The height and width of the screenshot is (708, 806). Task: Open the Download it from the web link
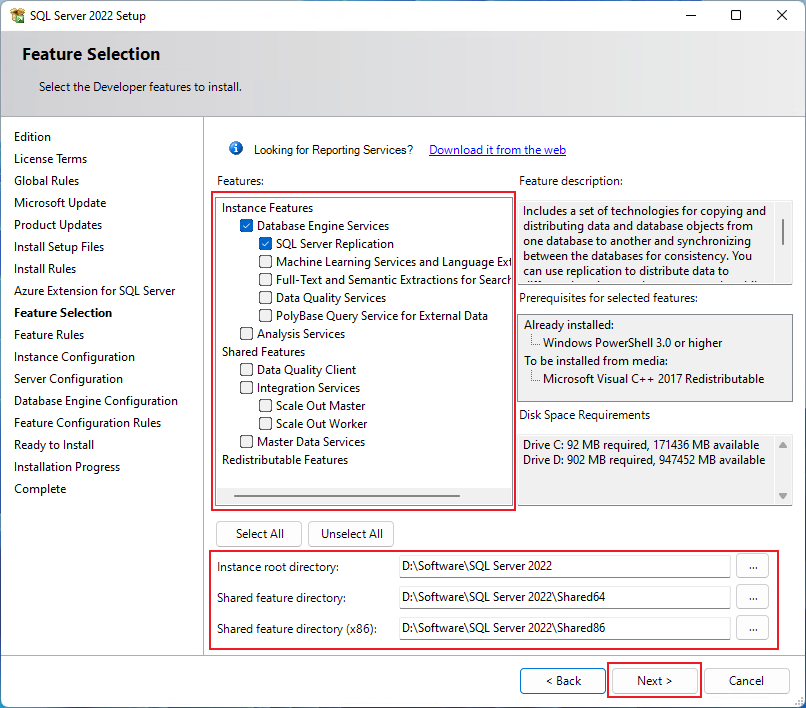point(497,150)
